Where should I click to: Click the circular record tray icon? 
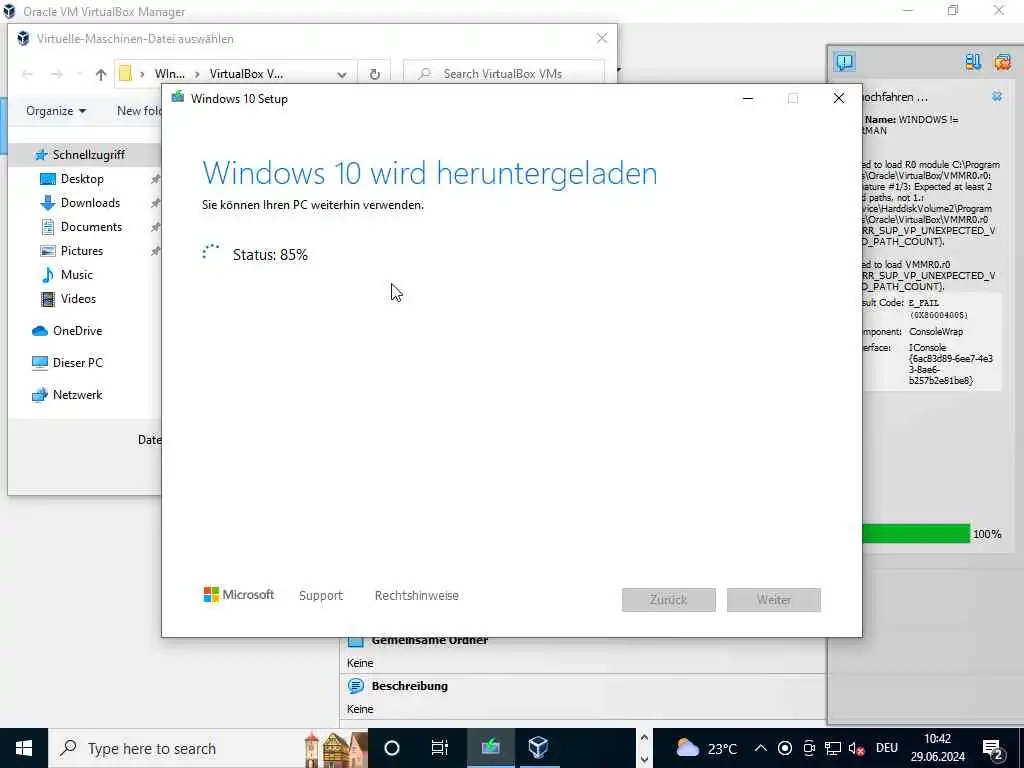(x=785, y=748)
